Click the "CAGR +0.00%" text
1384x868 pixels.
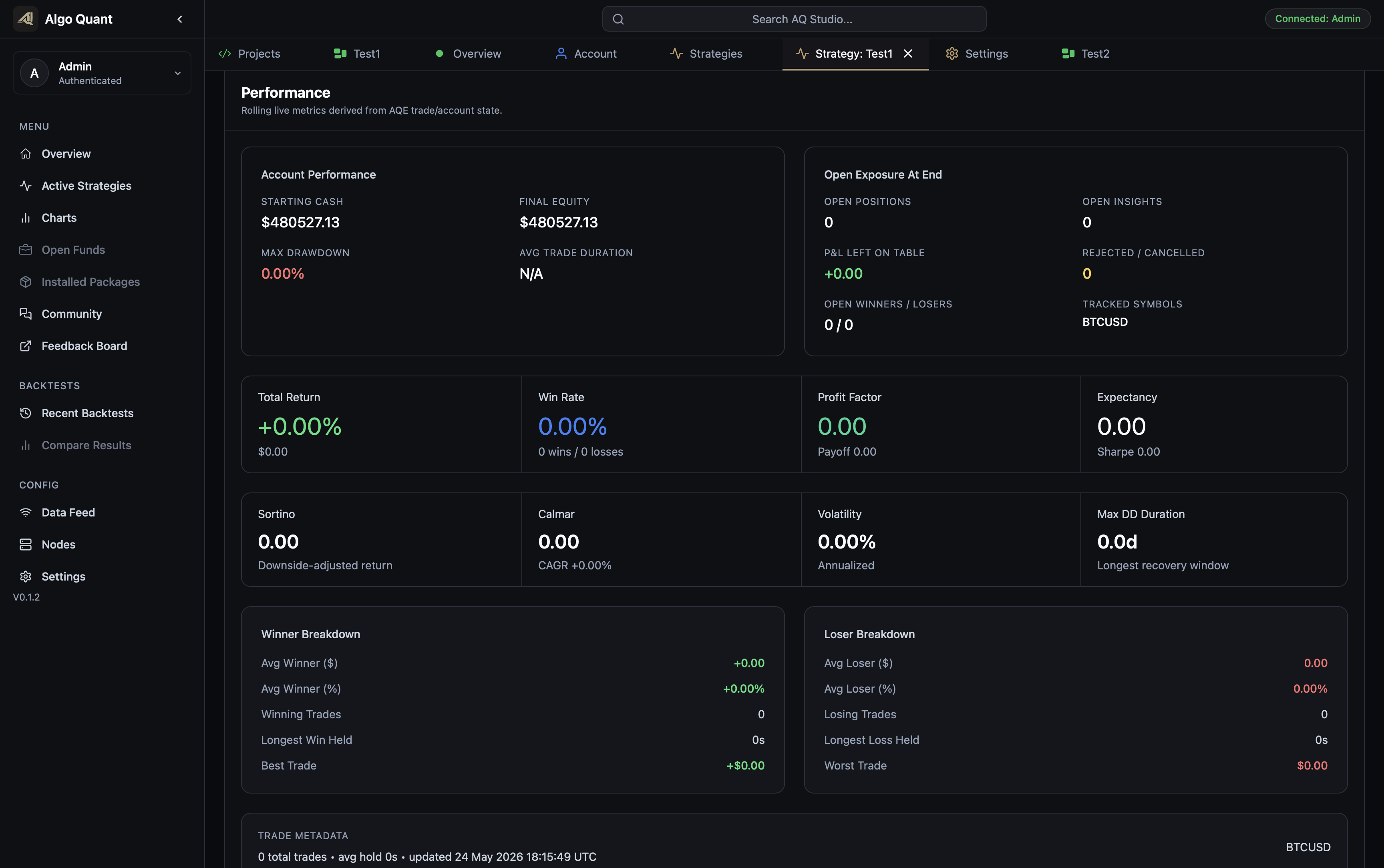(575, 565)
